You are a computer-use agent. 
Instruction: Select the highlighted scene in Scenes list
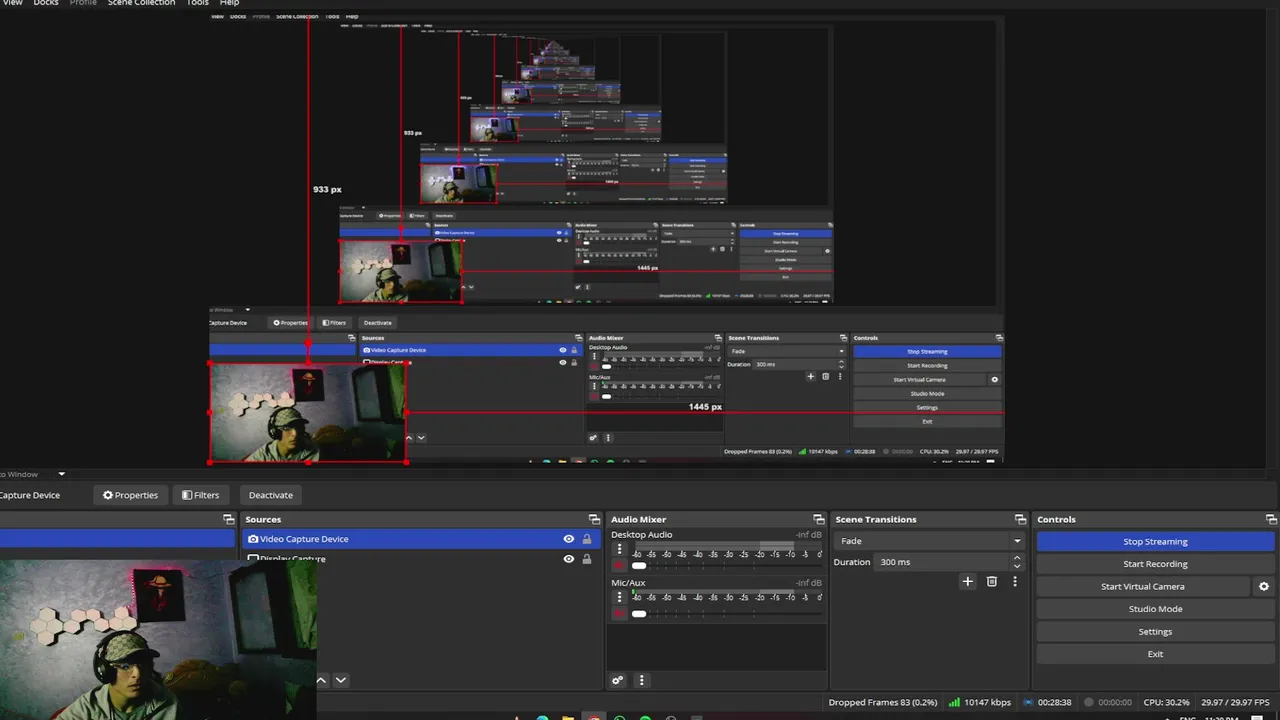coord(117,539)
